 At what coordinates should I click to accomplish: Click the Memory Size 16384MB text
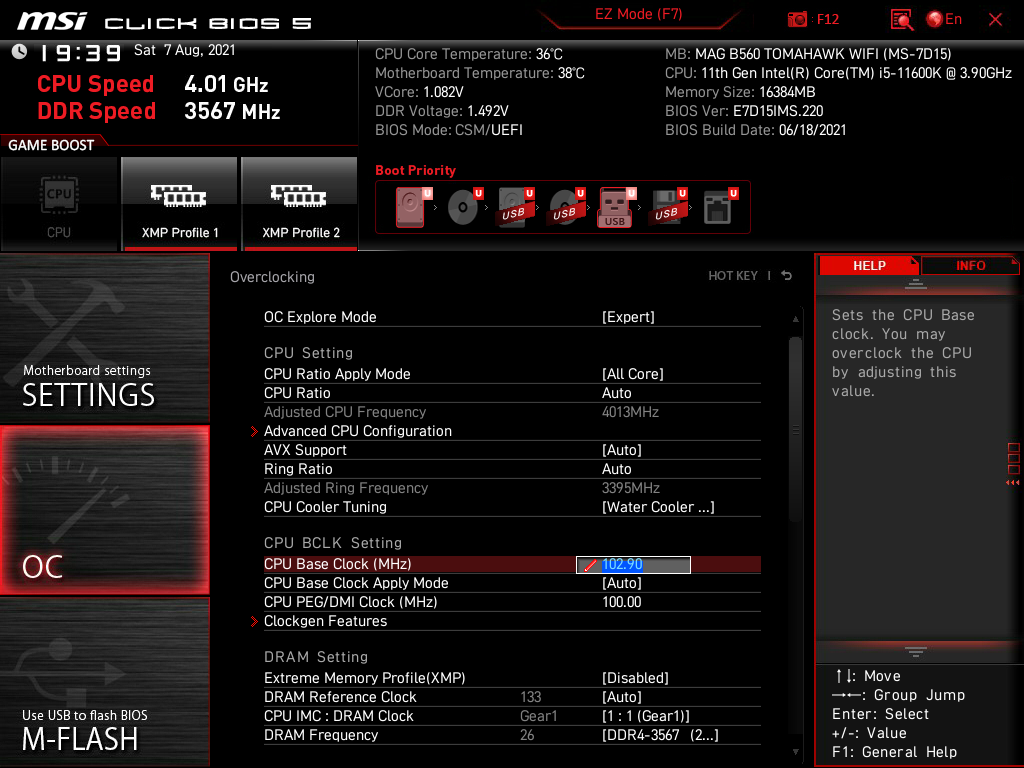pos(740,92)
